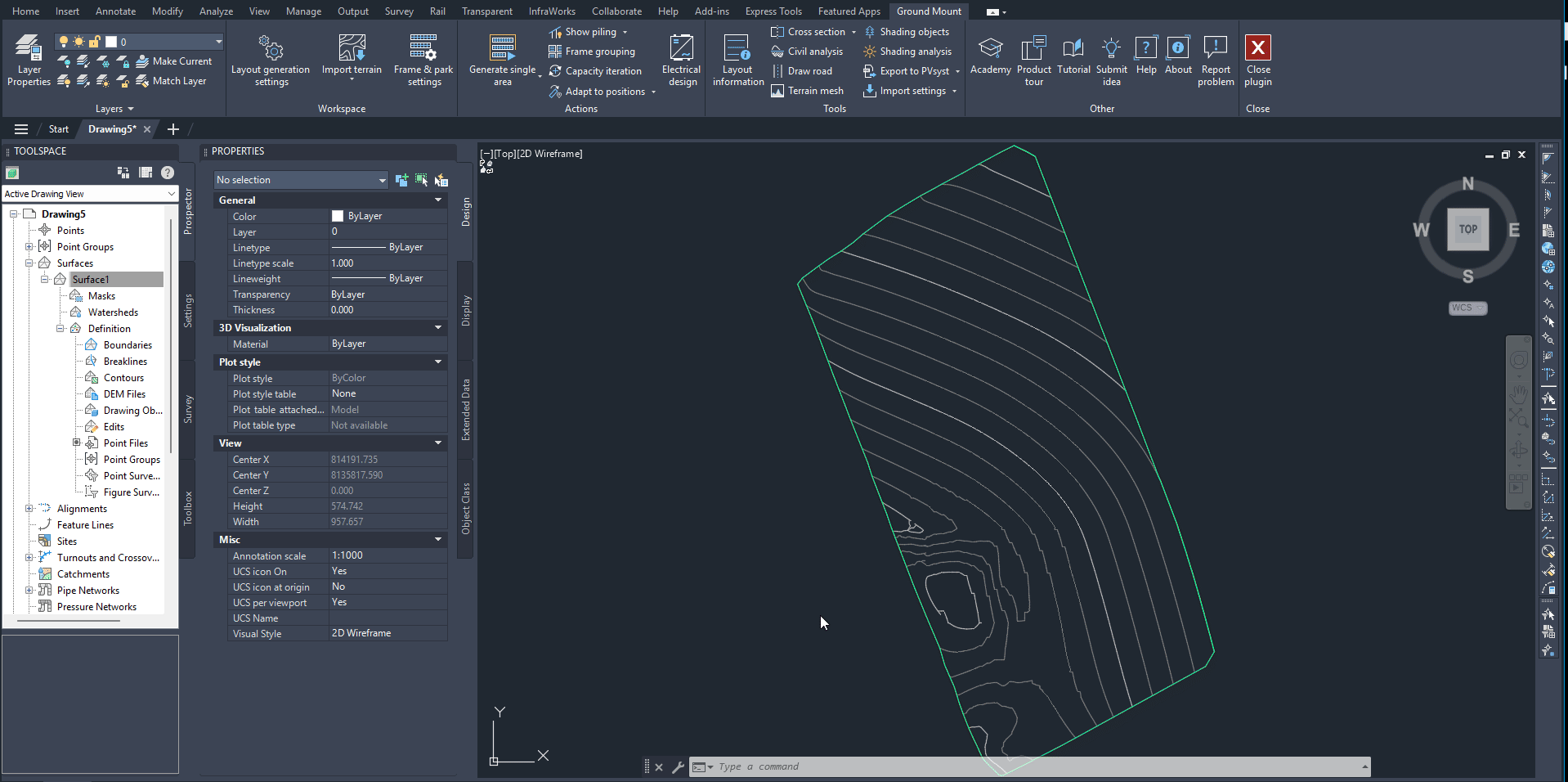Open Layout generation settings

(x=271, y=60)
